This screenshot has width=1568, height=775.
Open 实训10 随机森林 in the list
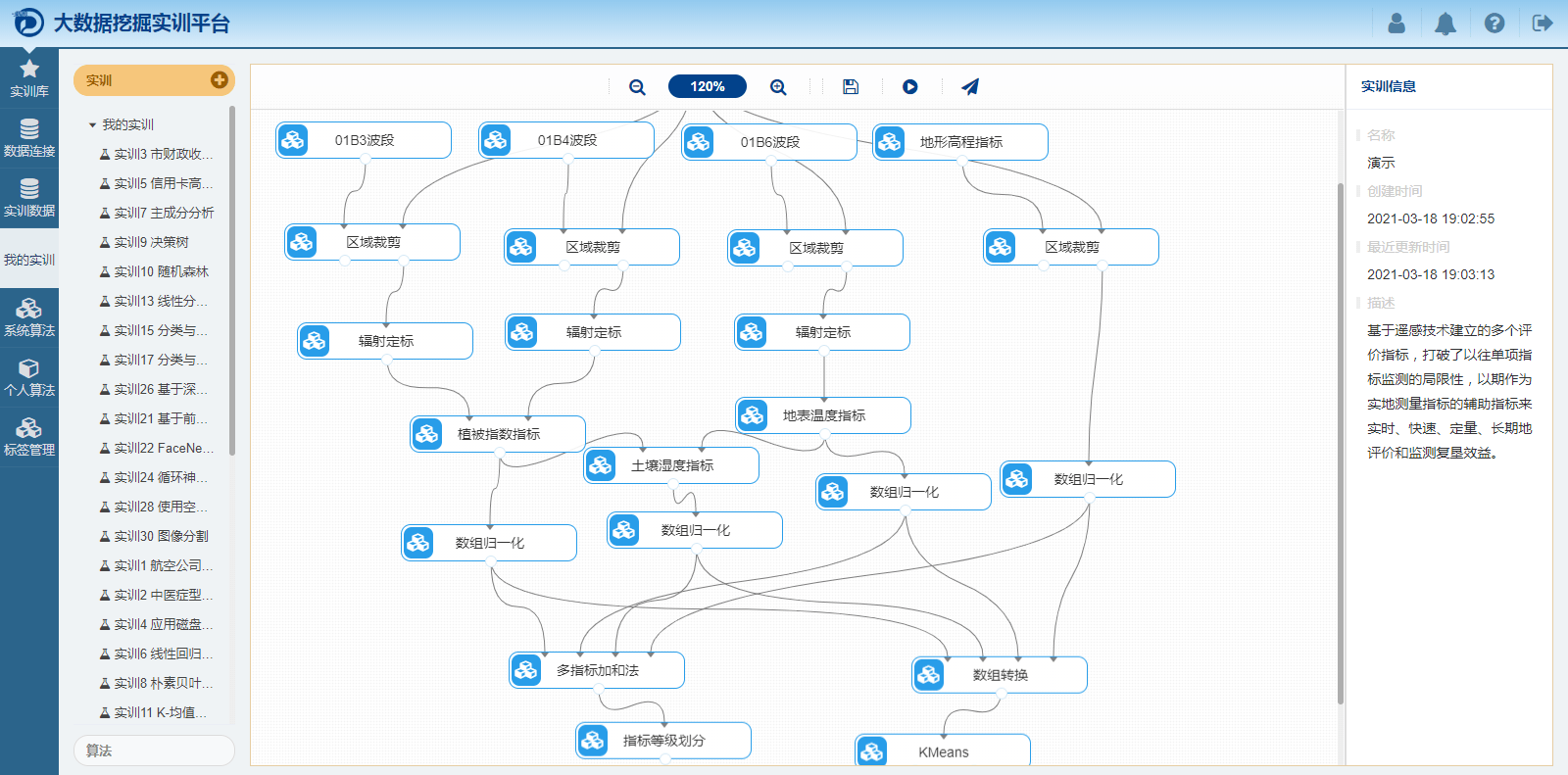pyautogui.click(x=161, y=271)
